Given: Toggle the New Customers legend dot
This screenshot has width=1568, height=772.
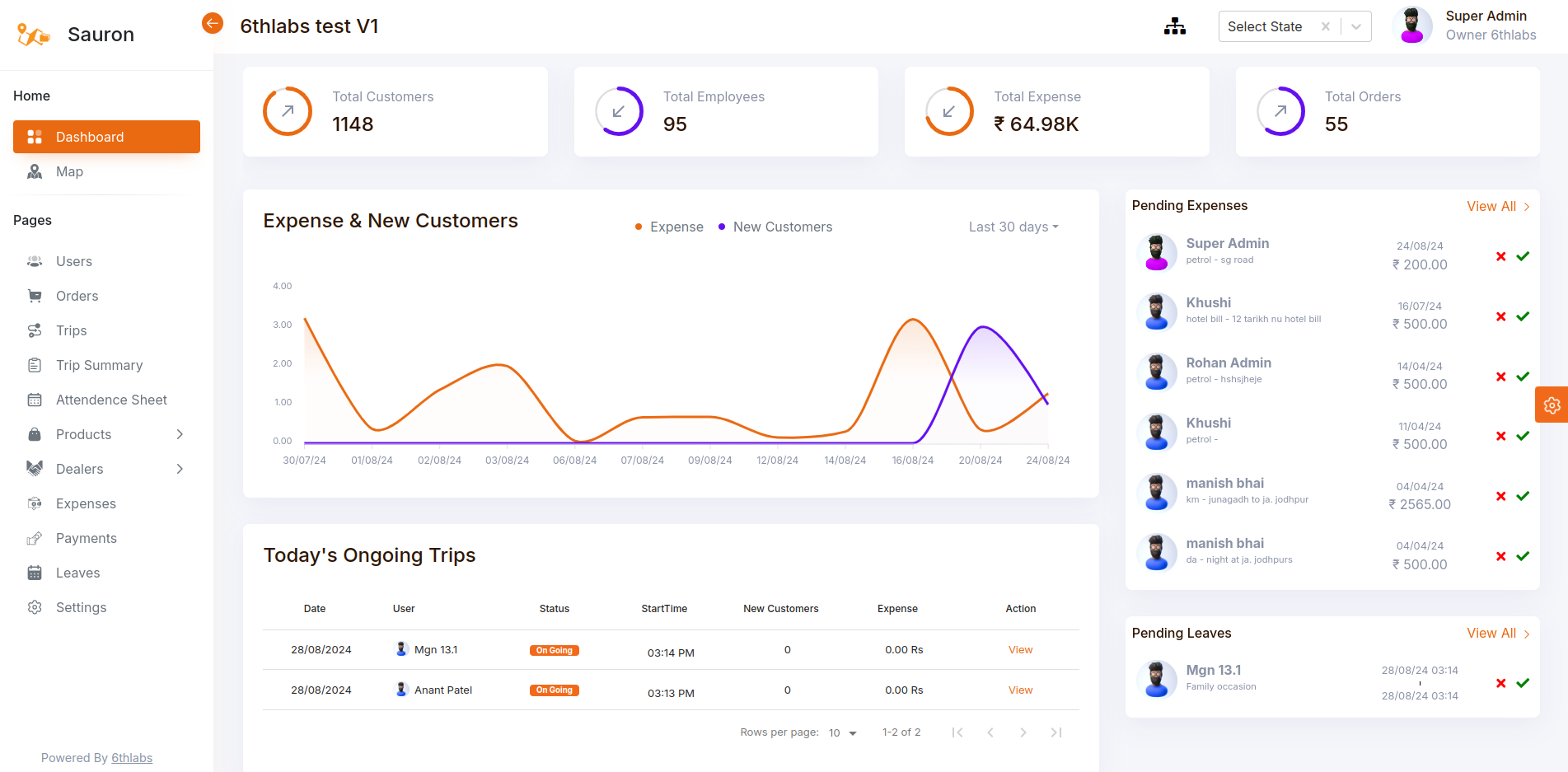Looking at the screenshot, I should coord(722,227).
